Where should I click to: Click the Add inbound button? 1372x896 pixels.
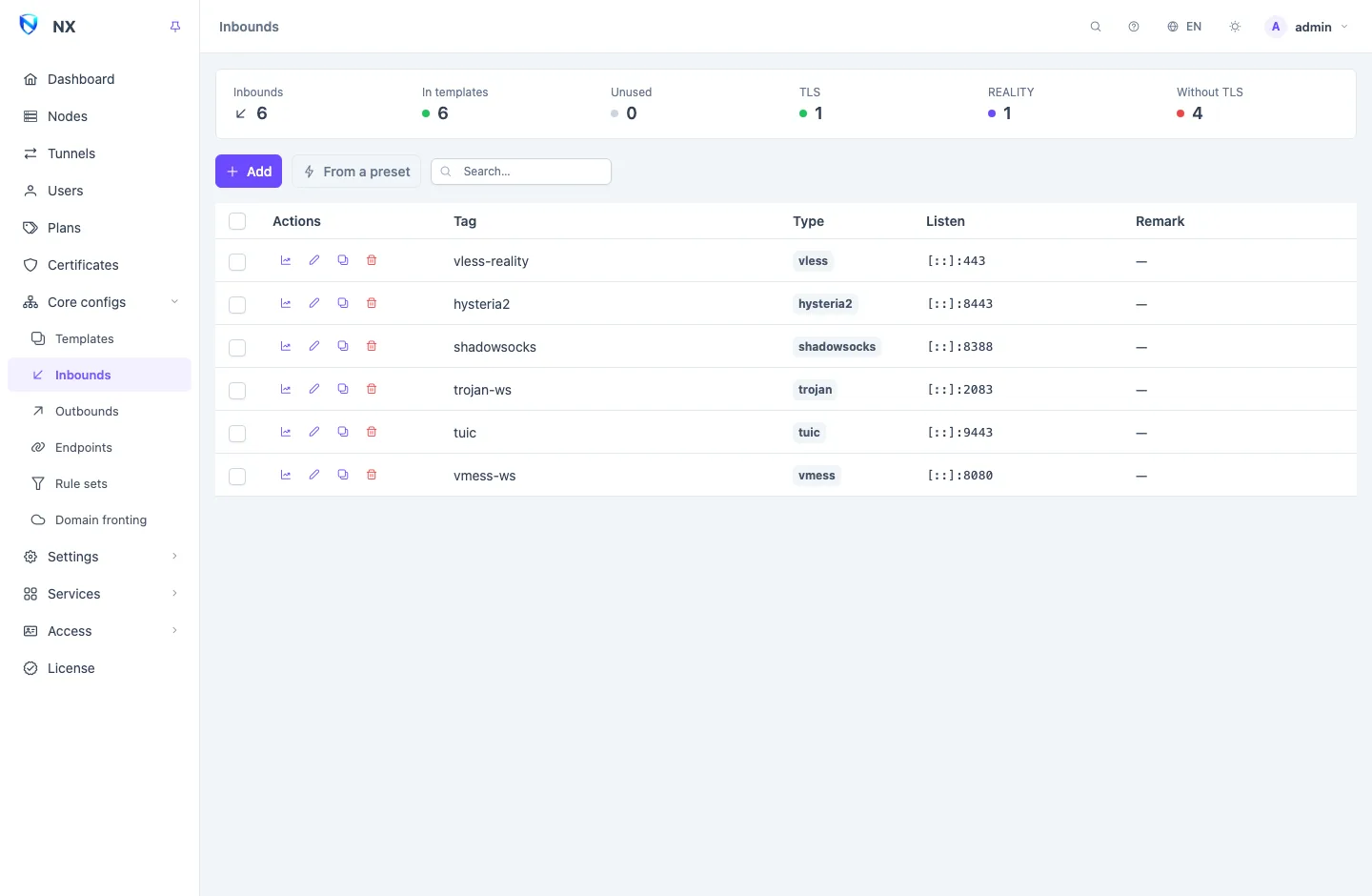249,172
